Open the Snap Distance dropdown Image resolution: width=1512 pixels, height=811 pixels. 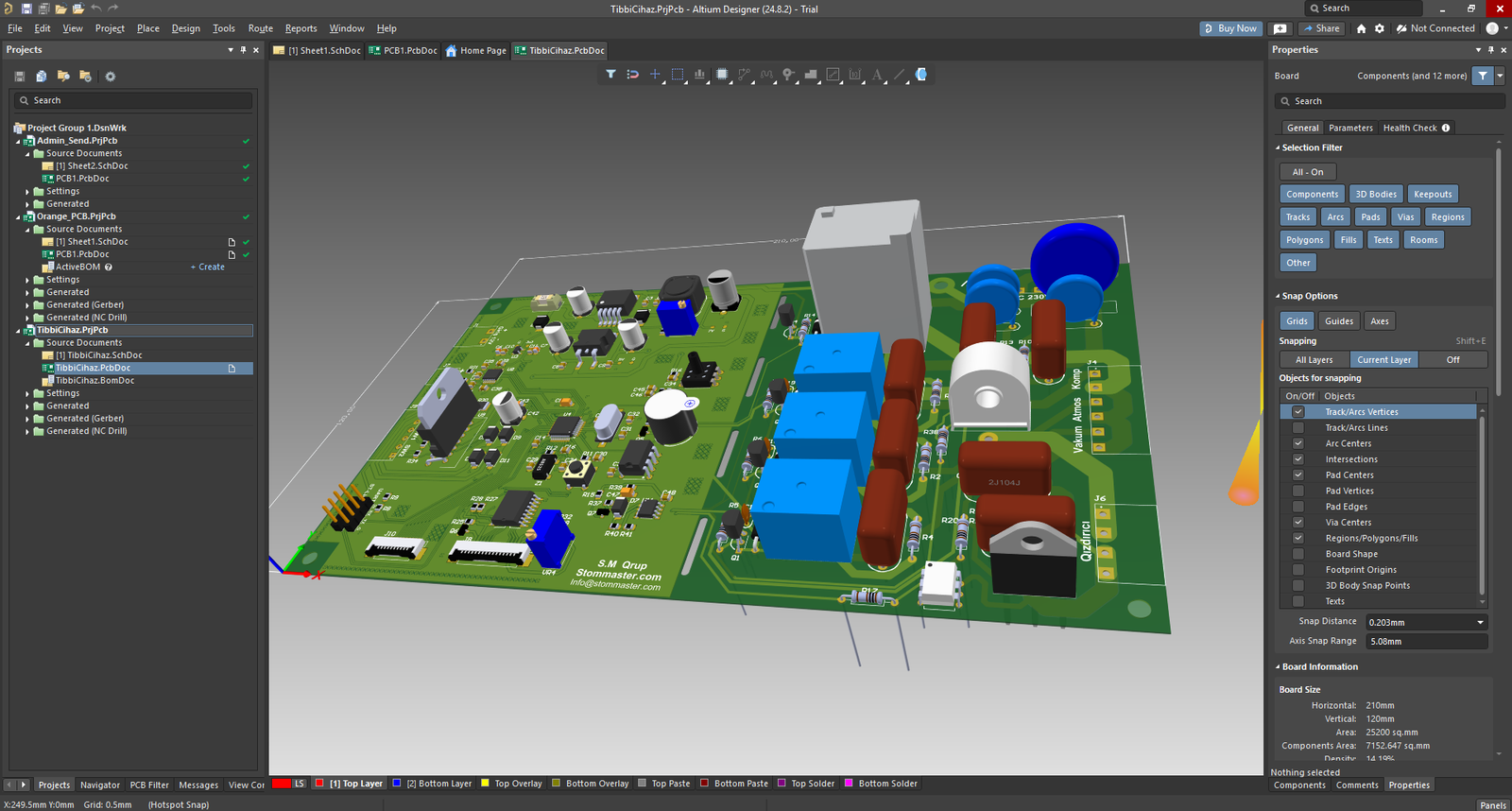[x=1480, y=622]
